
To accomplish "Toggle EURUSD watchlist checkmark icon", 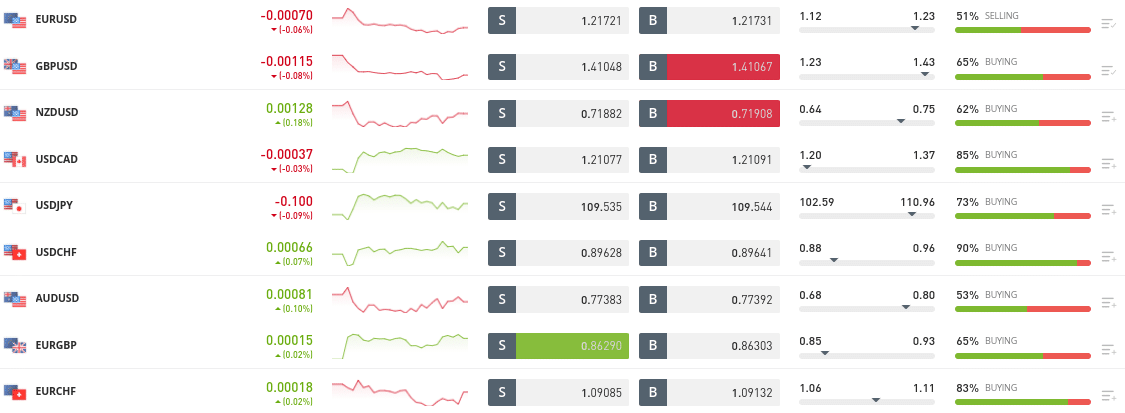I will 1107,23.
